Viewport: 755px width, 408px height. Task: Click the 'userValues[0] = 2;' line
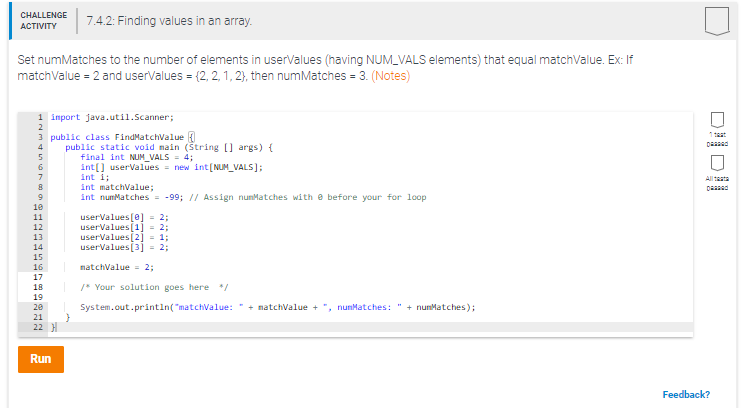(x=124, y=217)
